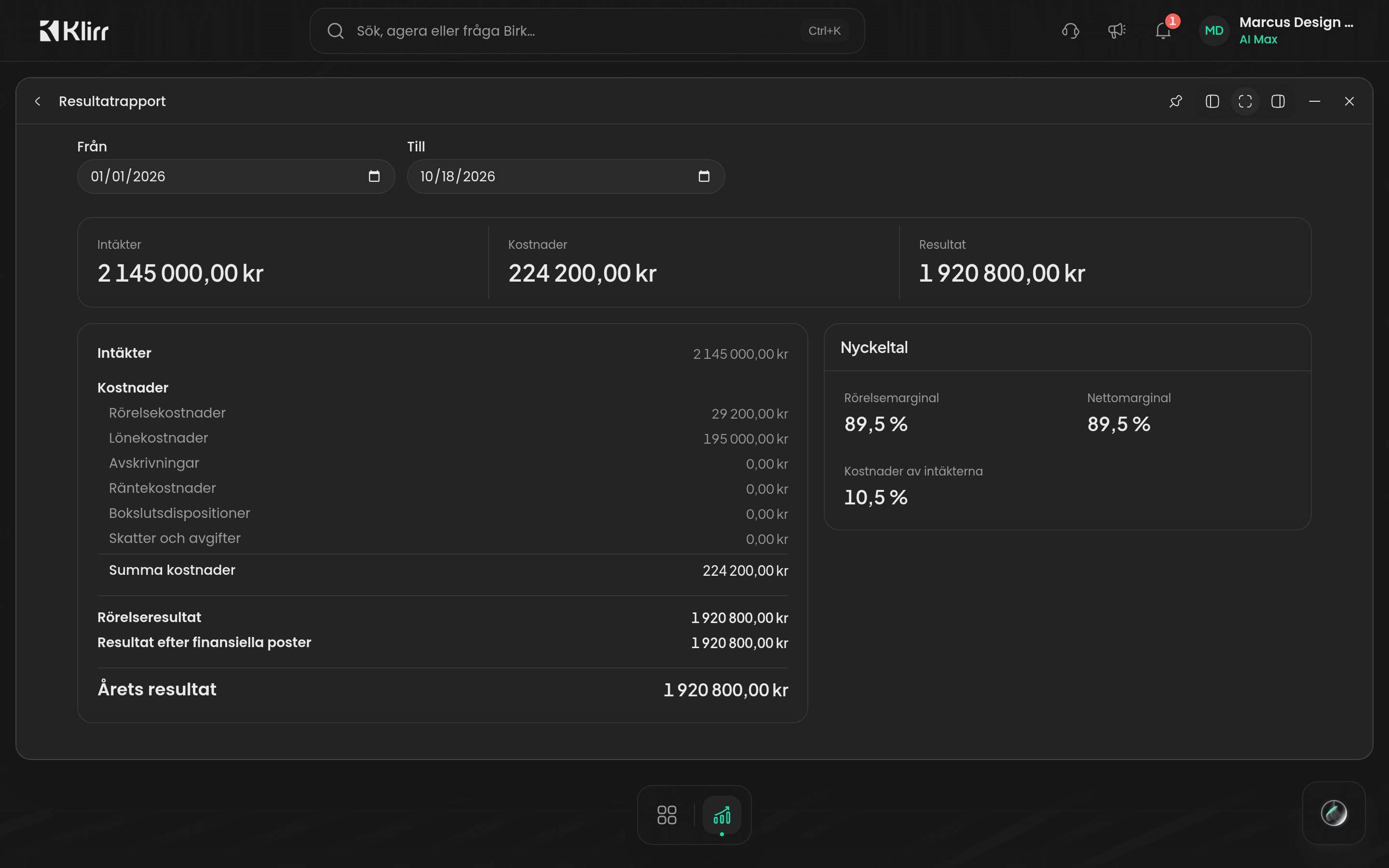
Task: Click the Till date field 10/18/2026
Action: [x=566, y=176]
